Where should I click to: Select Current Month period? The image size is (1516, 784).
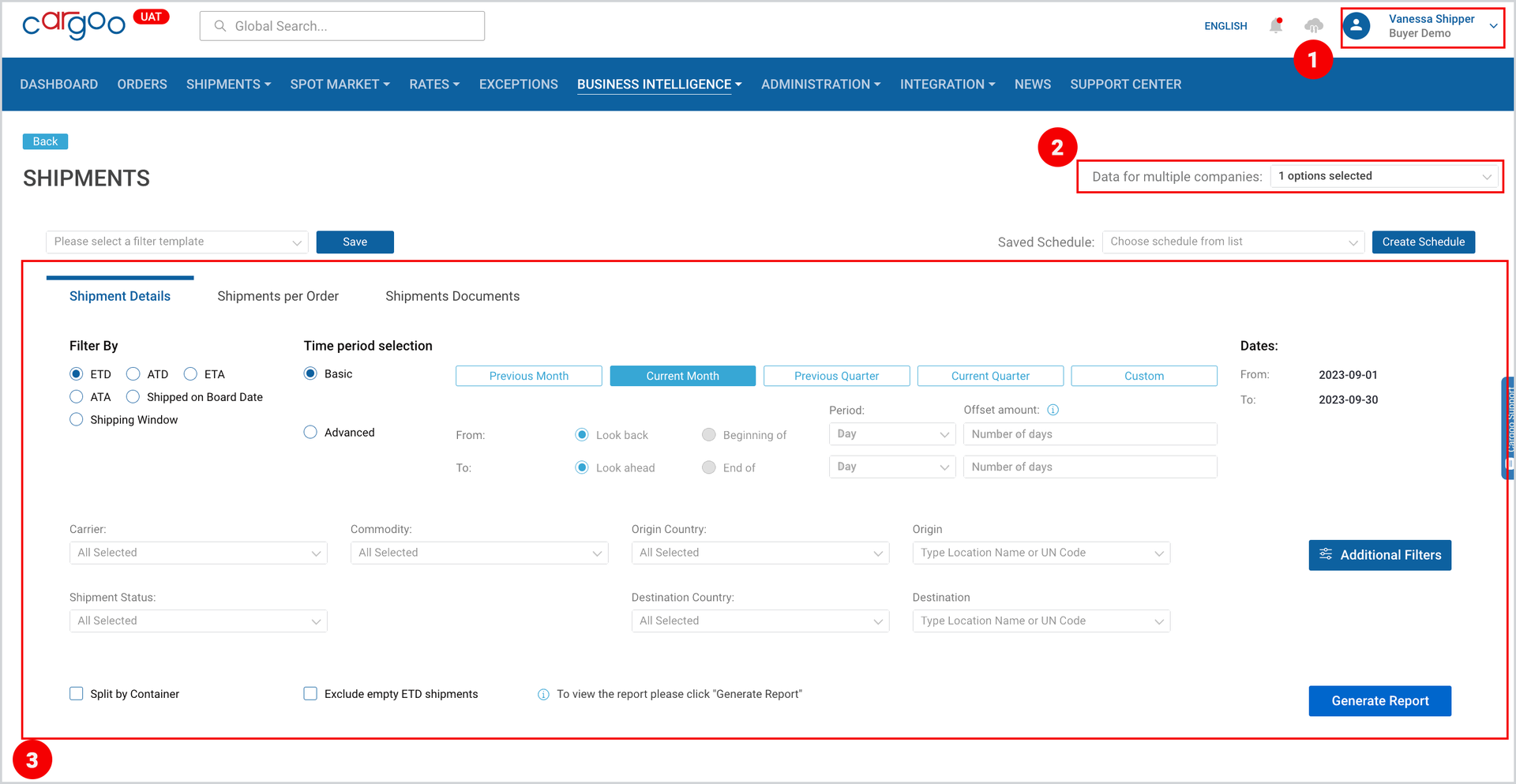[683, 376]
